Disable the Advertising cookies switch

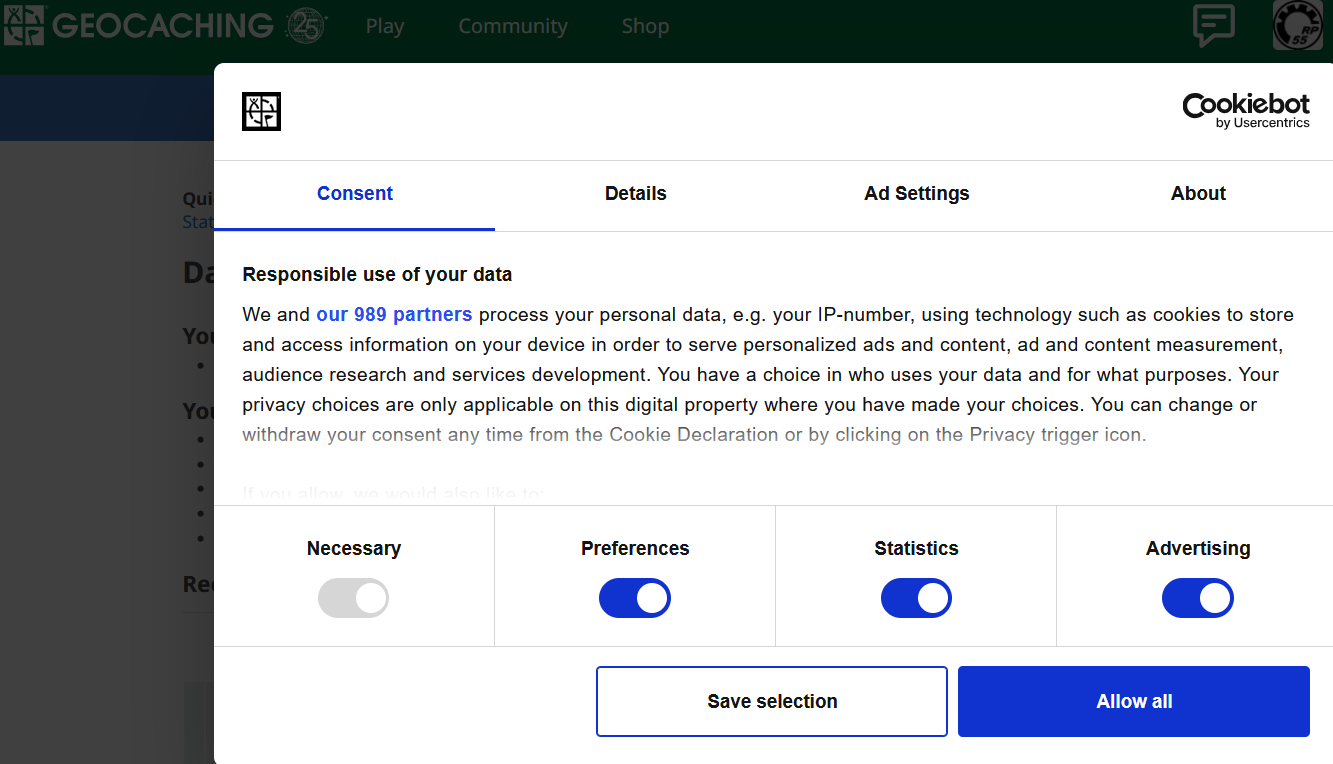point(1197,598)
